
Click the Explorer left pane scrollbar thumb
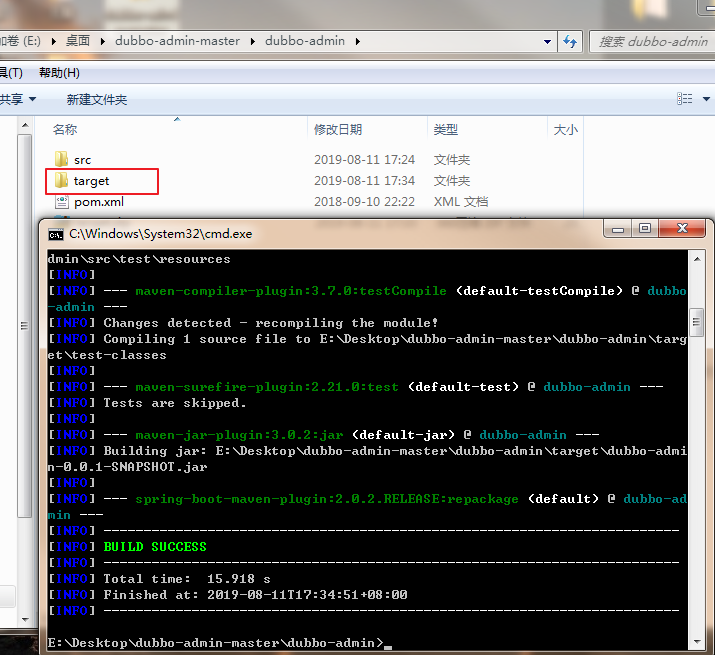[25, 326]
